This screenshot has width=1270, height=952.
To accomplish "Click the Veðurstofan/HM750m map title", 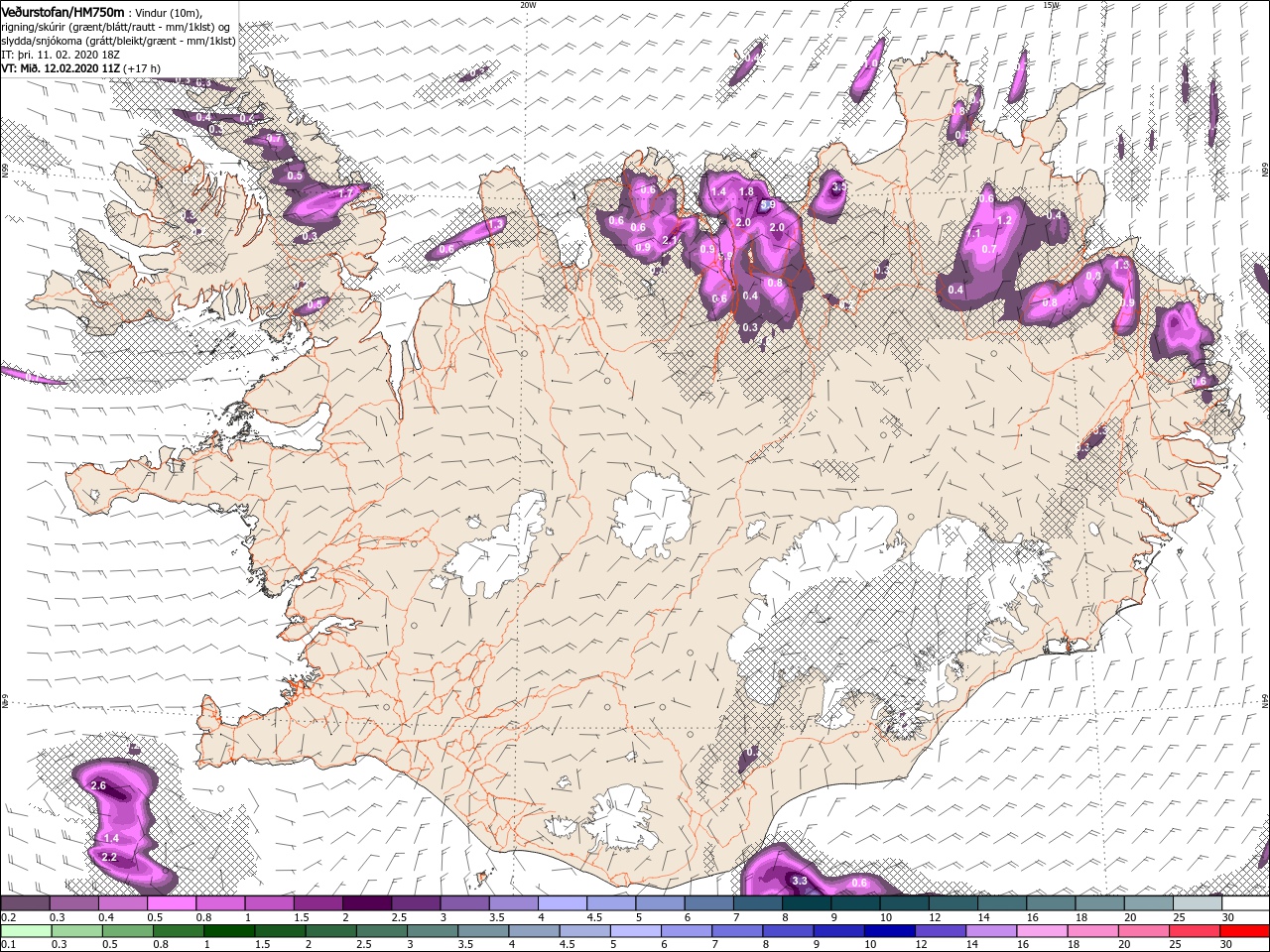I will point(63,11).
